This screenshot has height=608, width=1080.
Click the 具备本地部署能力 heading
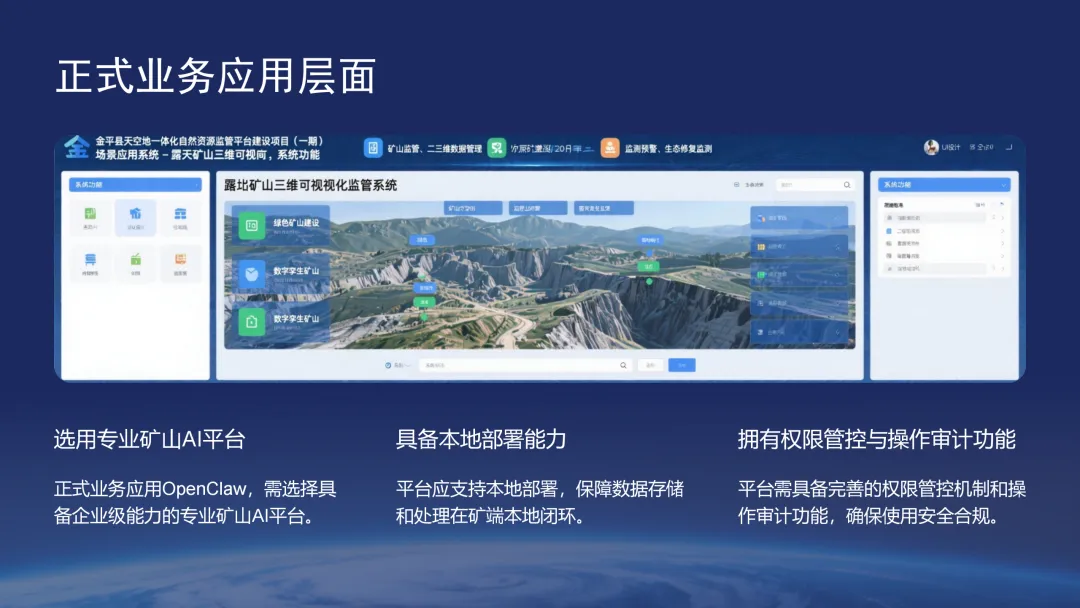coord(481,439)
